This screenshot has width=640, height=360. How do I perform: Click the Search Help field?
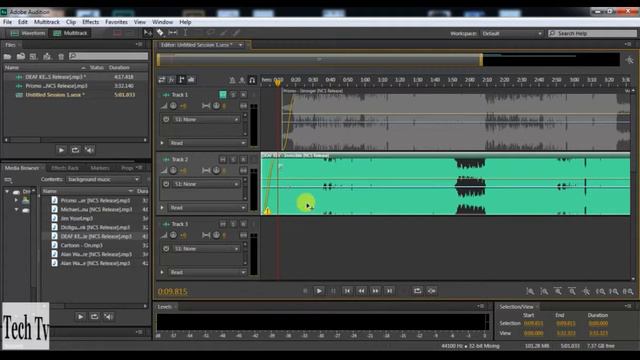(593, 33)
